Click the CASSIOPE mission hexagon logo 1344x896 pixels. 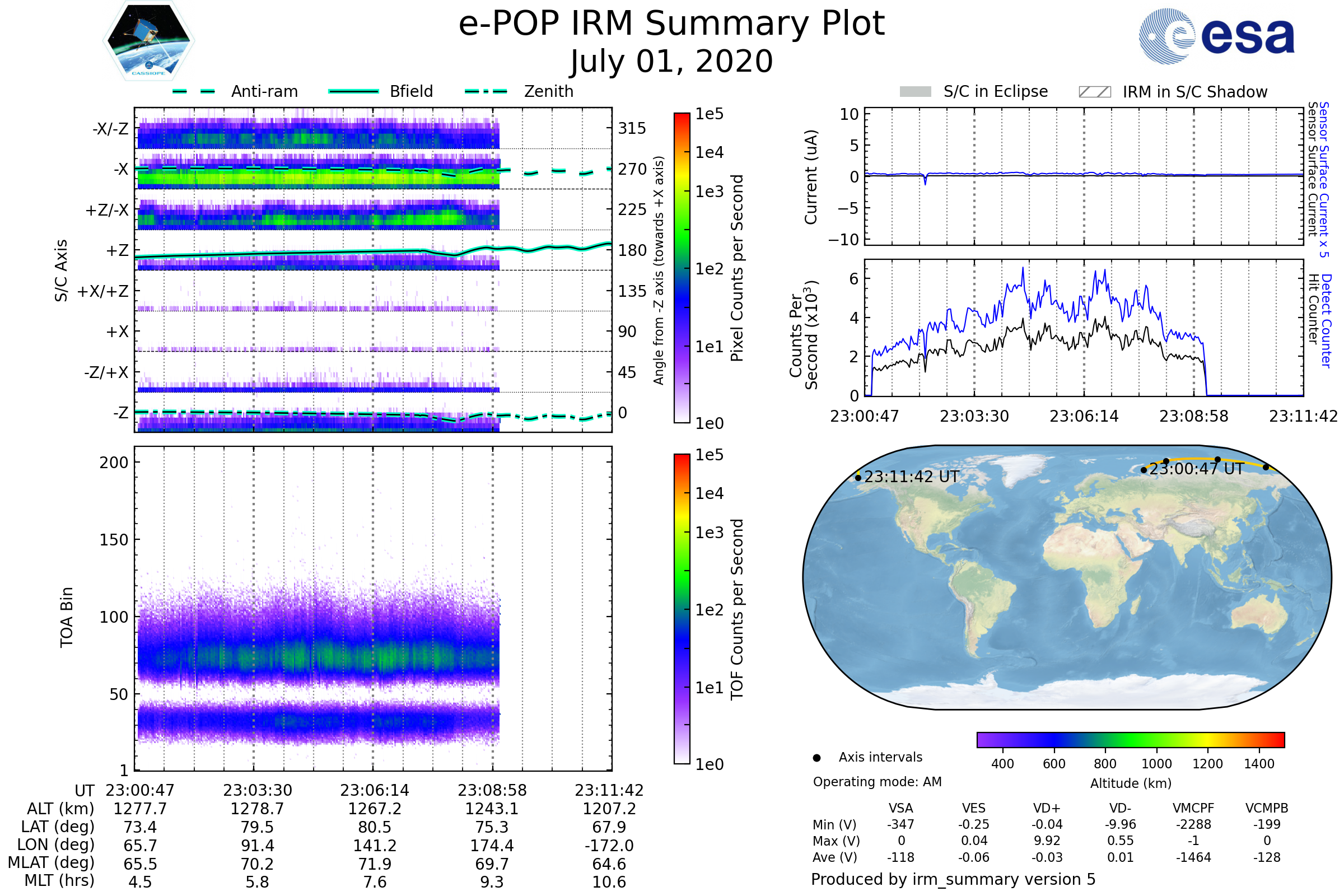148,41
